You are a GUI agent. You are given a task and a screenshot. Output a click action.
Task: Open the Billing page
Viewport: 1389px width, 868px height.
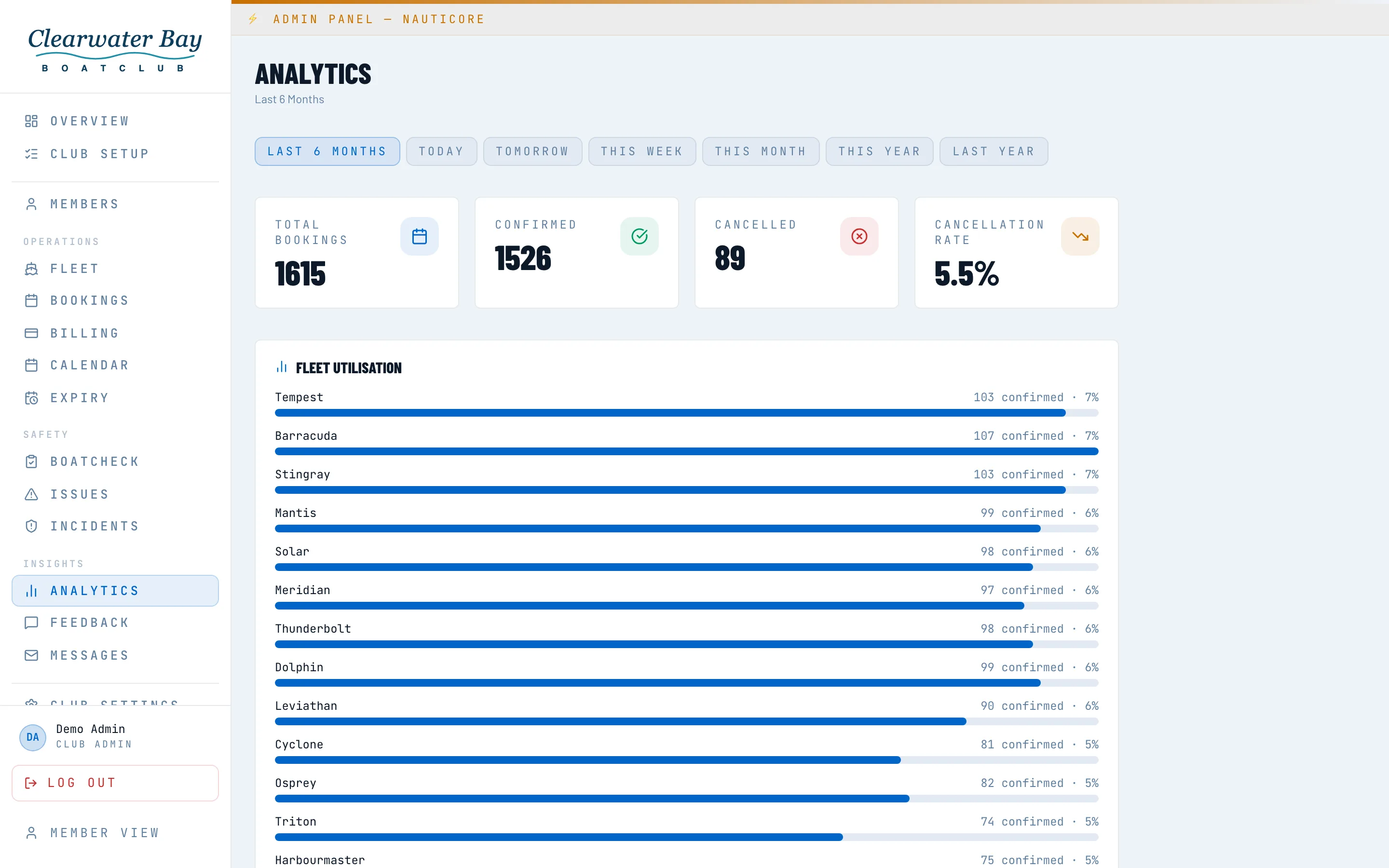tap(115, 334)
